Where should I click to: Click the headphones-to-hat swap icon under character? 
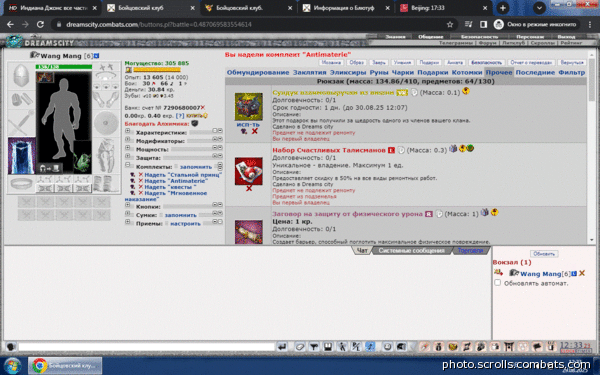50,168
